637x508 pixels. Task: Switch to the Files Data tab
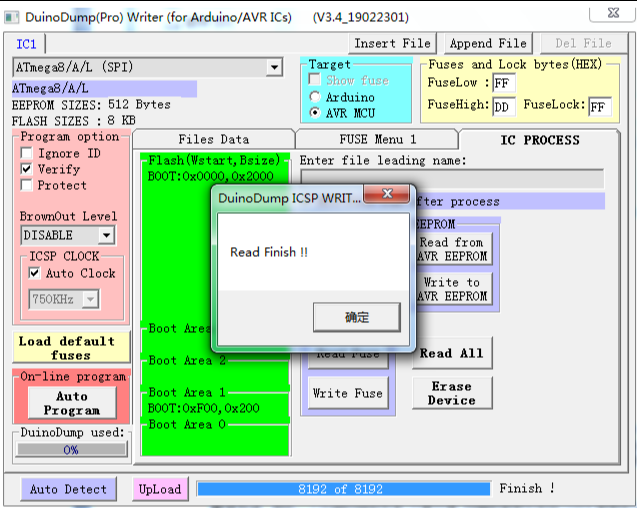pyautogui.click(x=214, y=139)
